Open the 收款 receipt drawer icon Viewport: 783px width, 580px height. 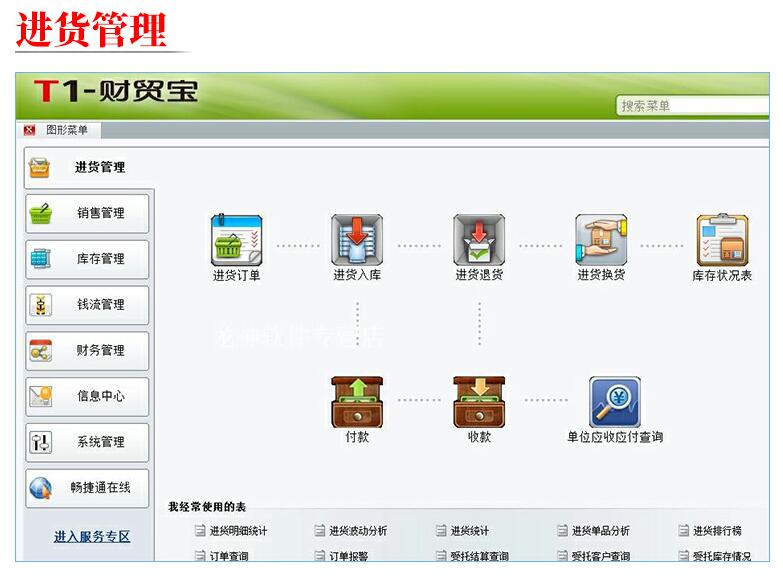(x=479, y=402)
